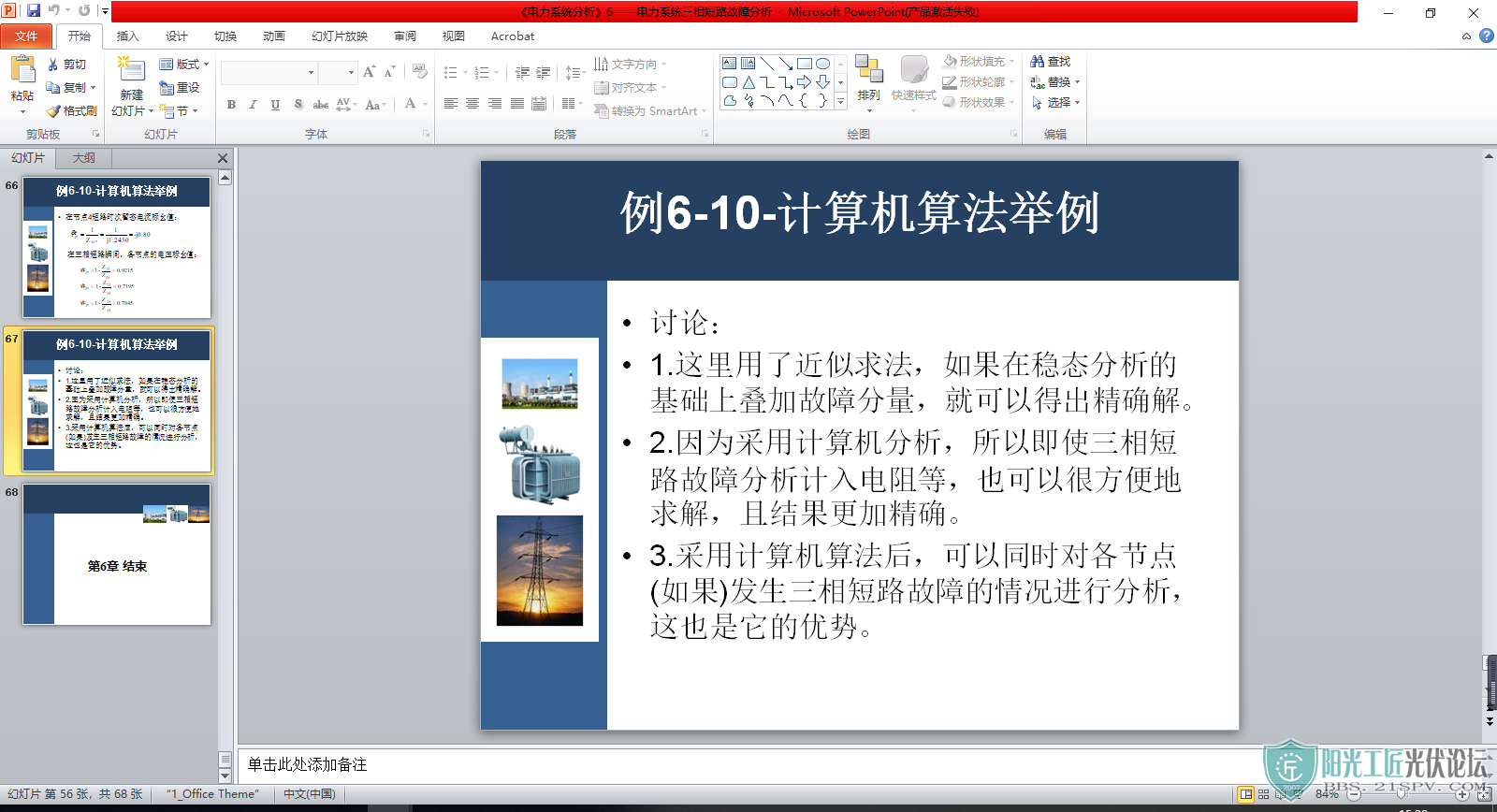Viewport: 1497px width, 812px height.
Task: Select the Oval shape in shapes gallery
Action: click(822, 64)
